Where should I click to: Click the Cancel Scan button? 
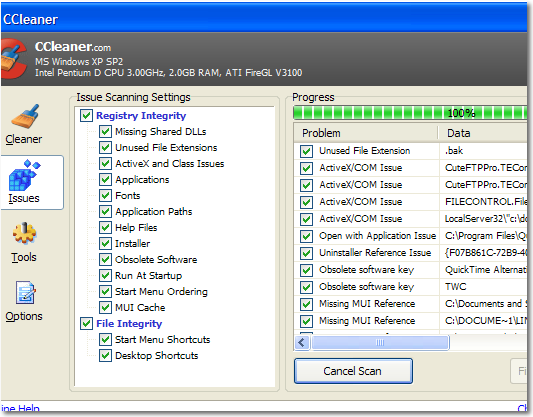coord(353,371)
